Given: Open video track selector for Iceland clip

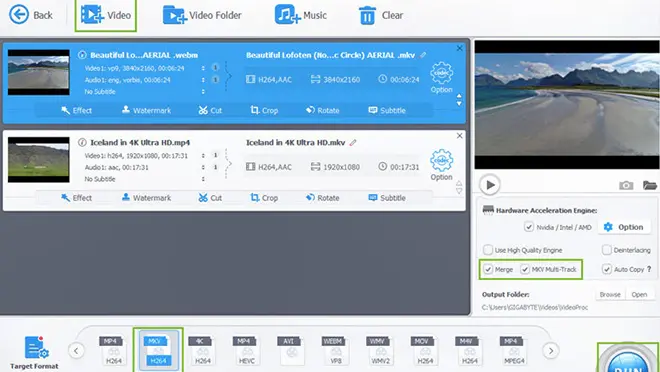Looking at the screenshot, I should pos(203,155).
